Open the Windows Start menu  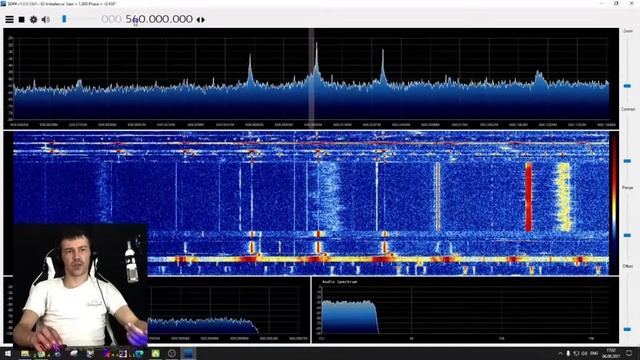click(7, 353)
